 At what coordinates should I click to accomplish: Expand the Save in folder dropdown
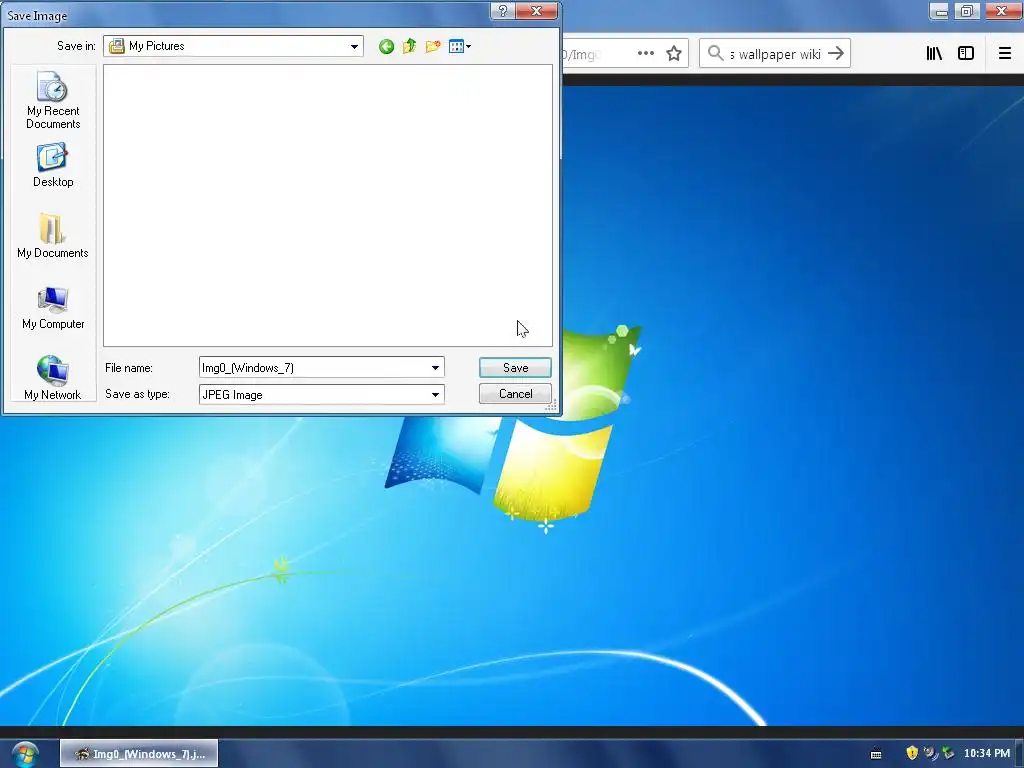[x=354, y=46]
